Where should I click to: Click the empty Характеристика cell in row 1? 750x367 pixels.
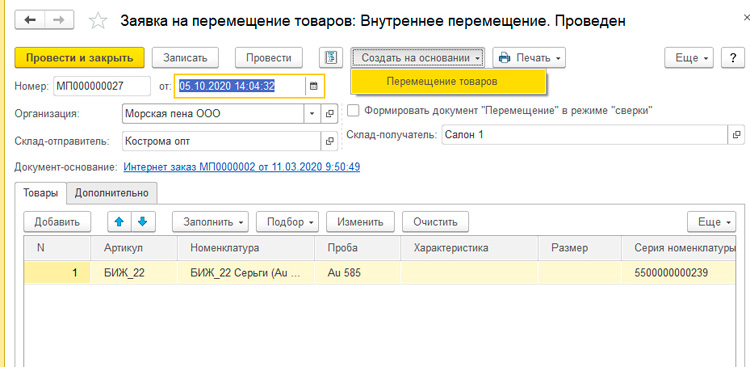tap(469, 273)
